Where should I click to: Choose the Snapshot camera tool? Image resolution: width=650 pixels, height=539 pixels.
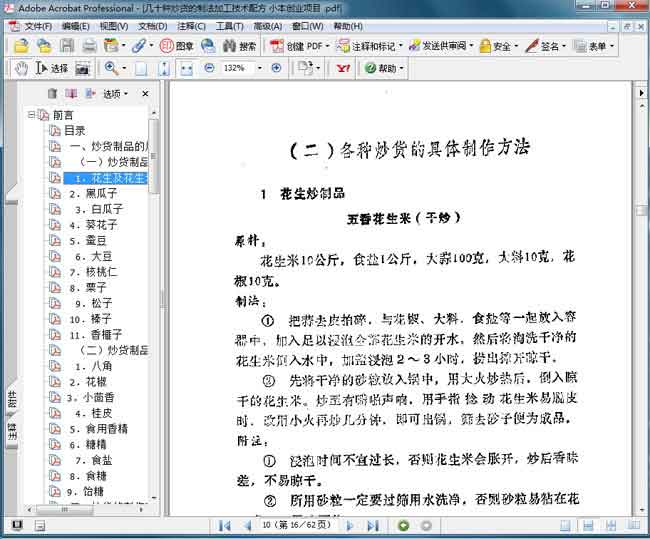pos(82,68)
